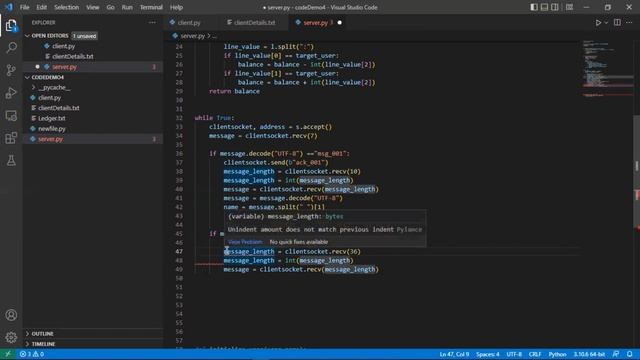640x360 pixels.
Task: Open newfile.py in the file tree
Action: click(51, 129)
